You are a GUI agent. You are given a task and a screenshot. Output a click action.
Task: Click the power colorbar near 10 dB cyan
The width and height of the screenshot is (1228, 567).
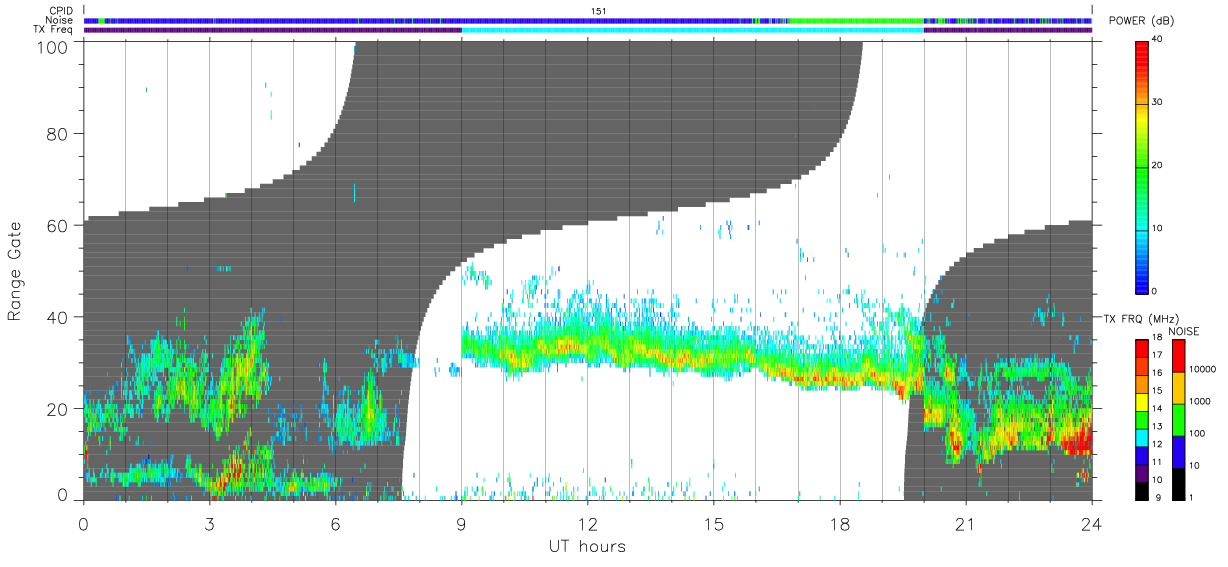[1143, 228]
